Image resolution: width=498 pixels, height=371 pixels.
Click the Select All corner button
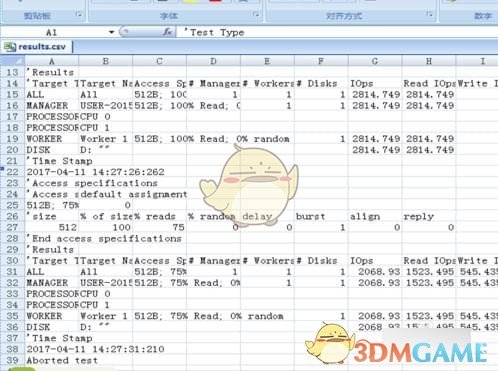point(13,61)
